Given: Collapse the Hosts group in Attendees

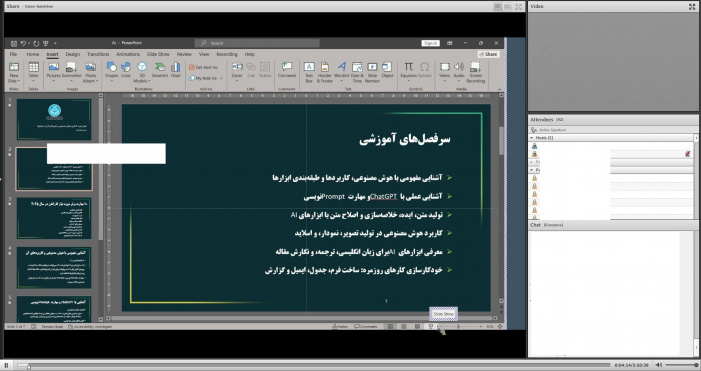Looking at the screenshot, I should (532, 138).
